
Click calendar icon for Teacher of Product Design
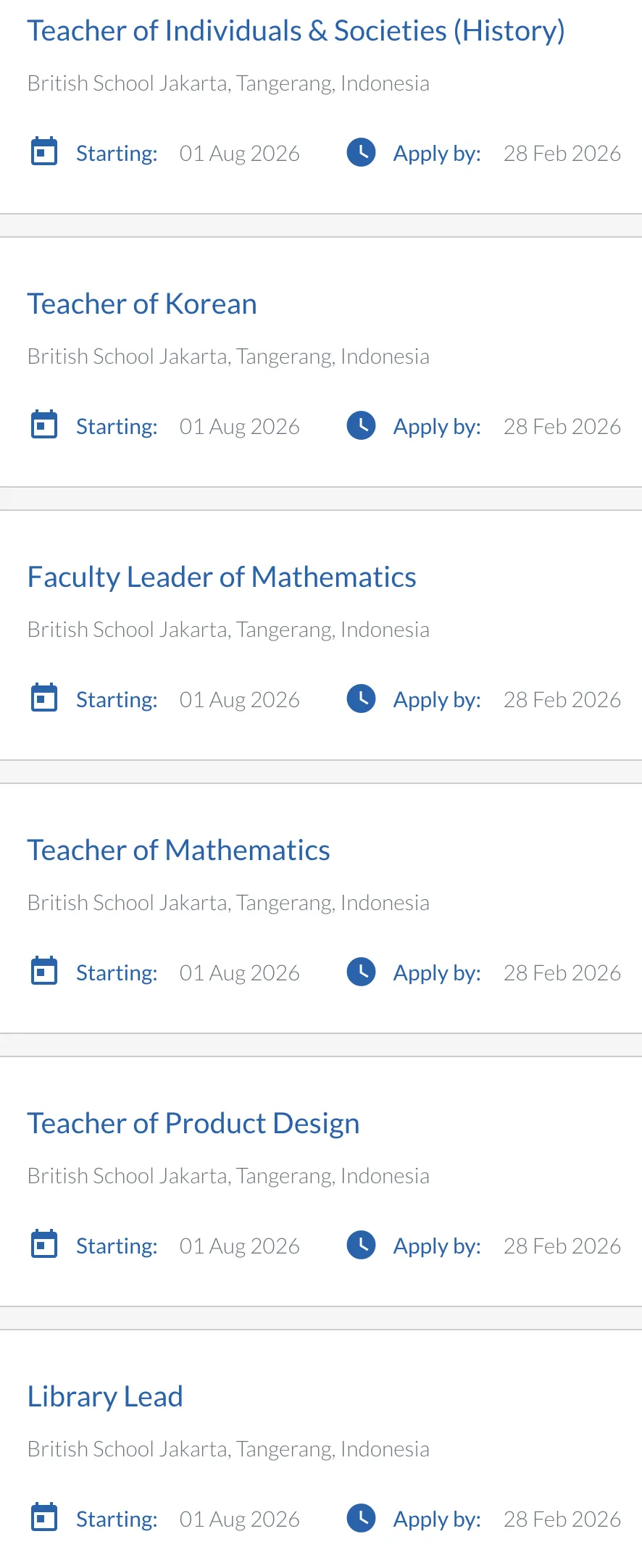[x=44, y=1245]
